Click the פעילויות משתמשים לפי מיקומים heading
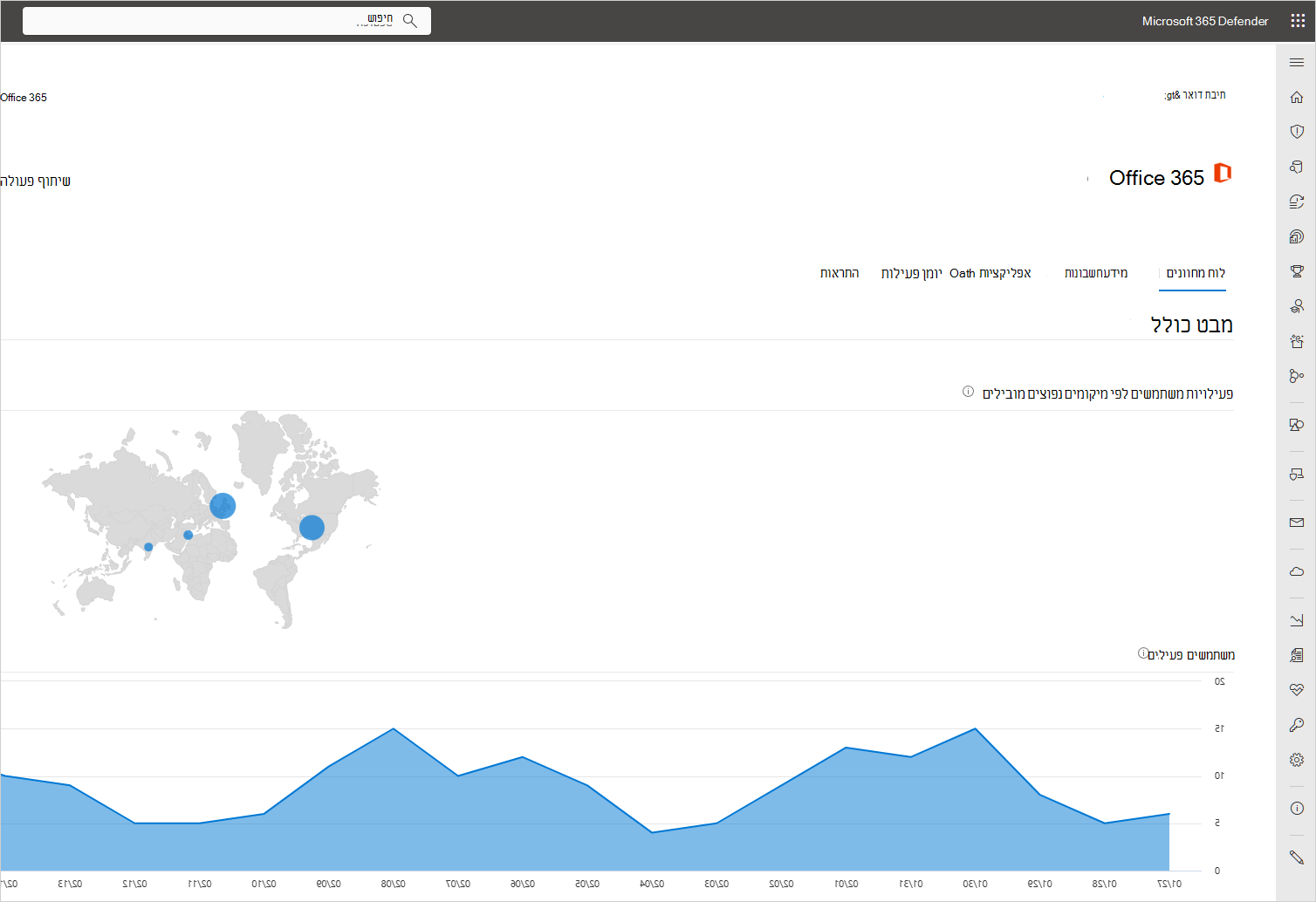 pos(1107,393)
